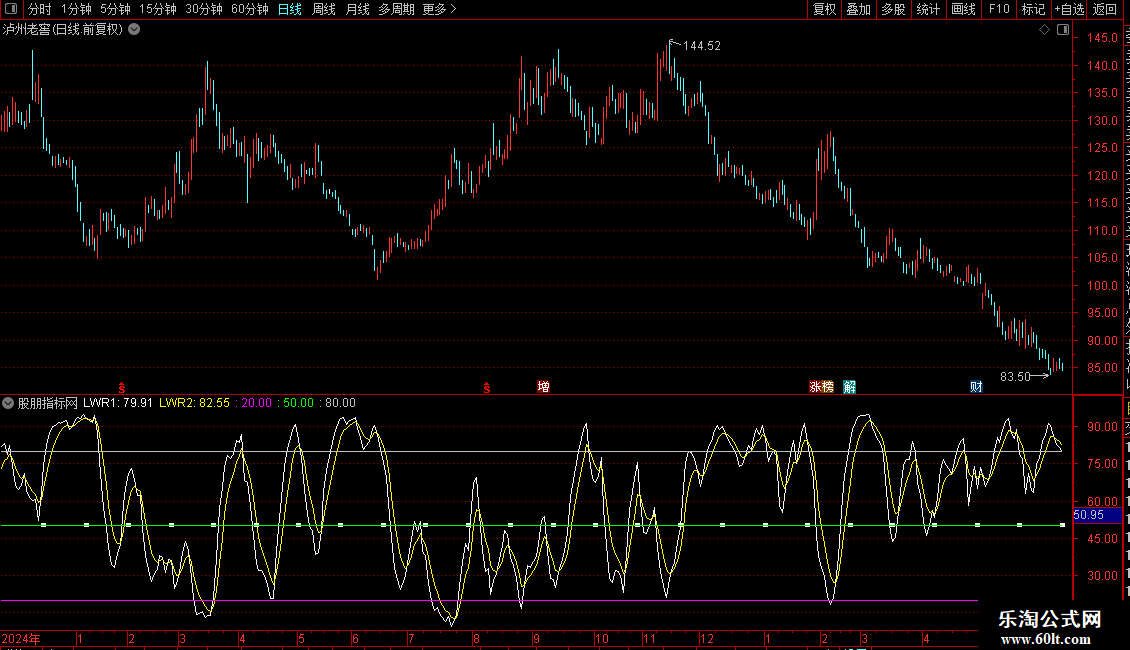
Task: Open the 画线 drawing tools
Action: (964, 9)
